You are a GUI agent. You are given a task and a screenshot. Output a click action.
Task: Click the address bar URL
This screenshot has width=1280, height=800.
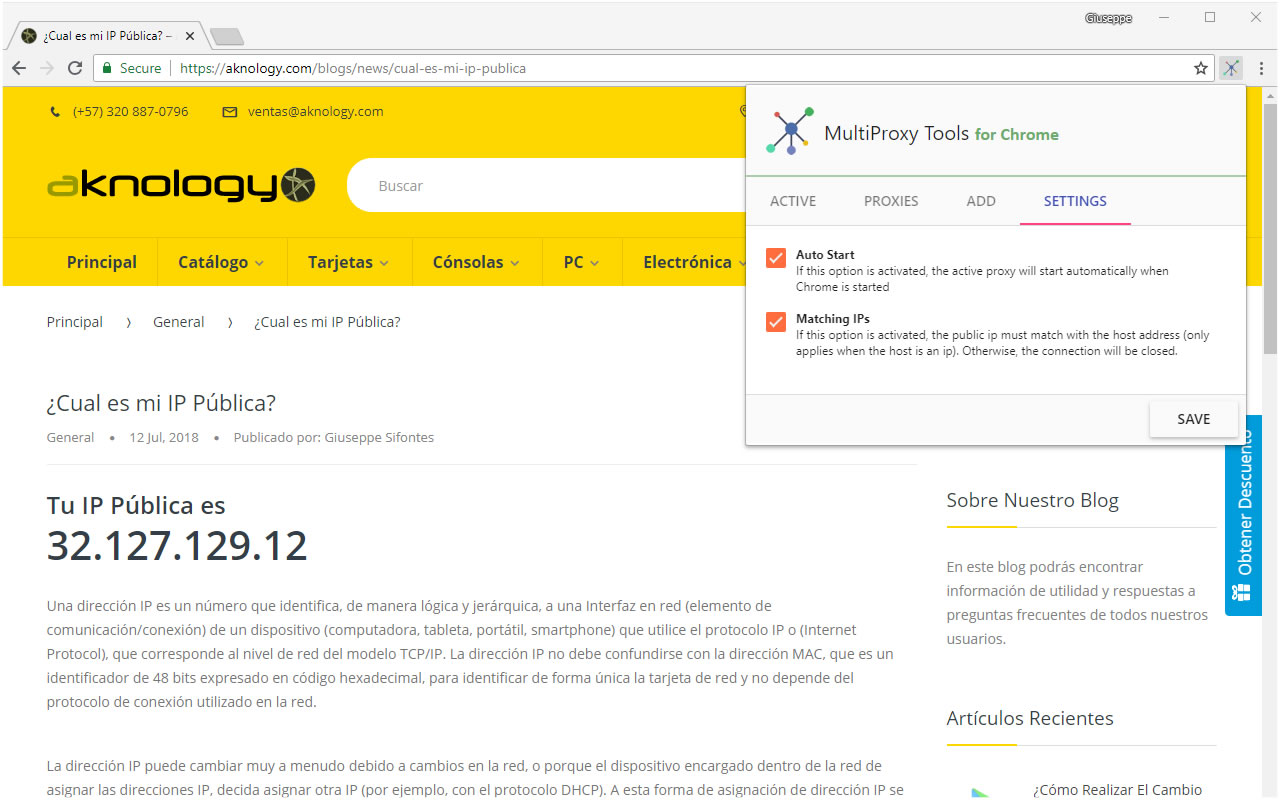click(353, 69)
